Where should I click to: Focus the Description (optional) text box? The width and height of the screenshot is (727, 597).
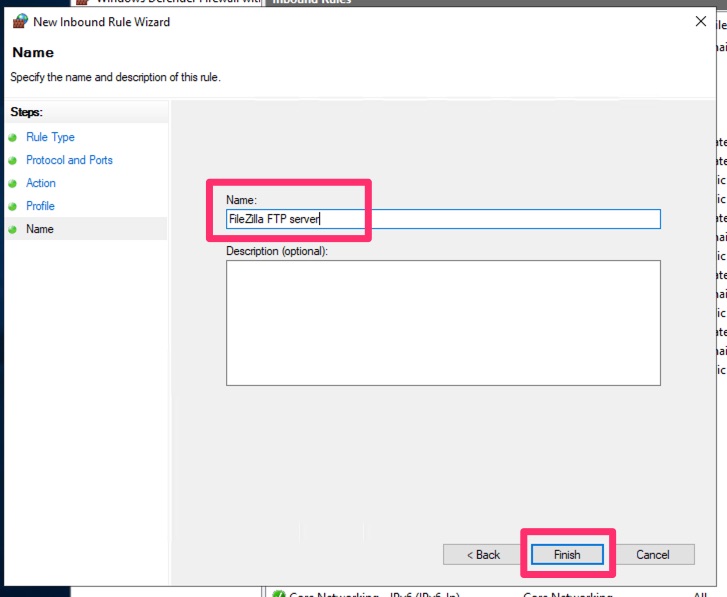[443, 322]
